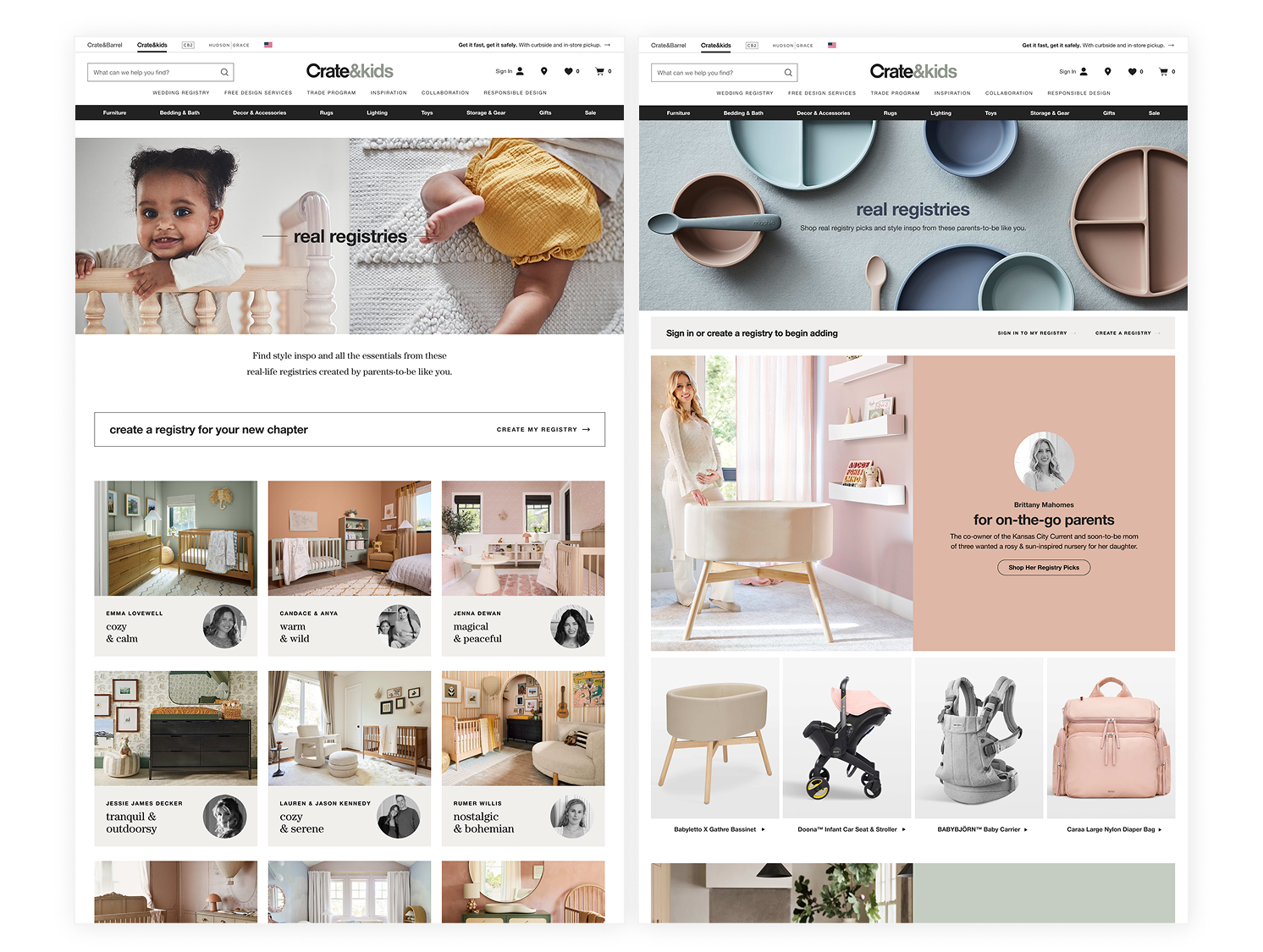Click the account person icon in the right page
1263x952 pixels.
click(x=1084, y=72)
